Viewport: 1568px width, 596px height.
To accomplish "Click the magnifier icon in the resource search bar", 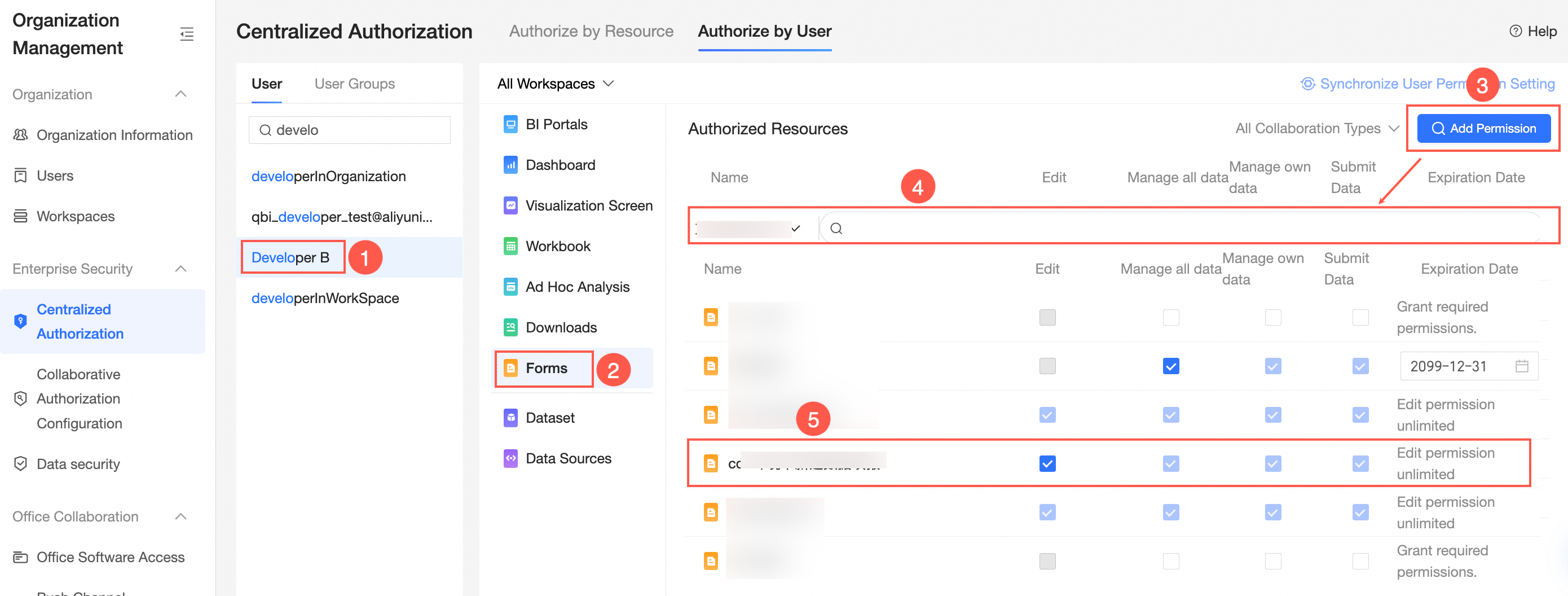I will (836, 228).
